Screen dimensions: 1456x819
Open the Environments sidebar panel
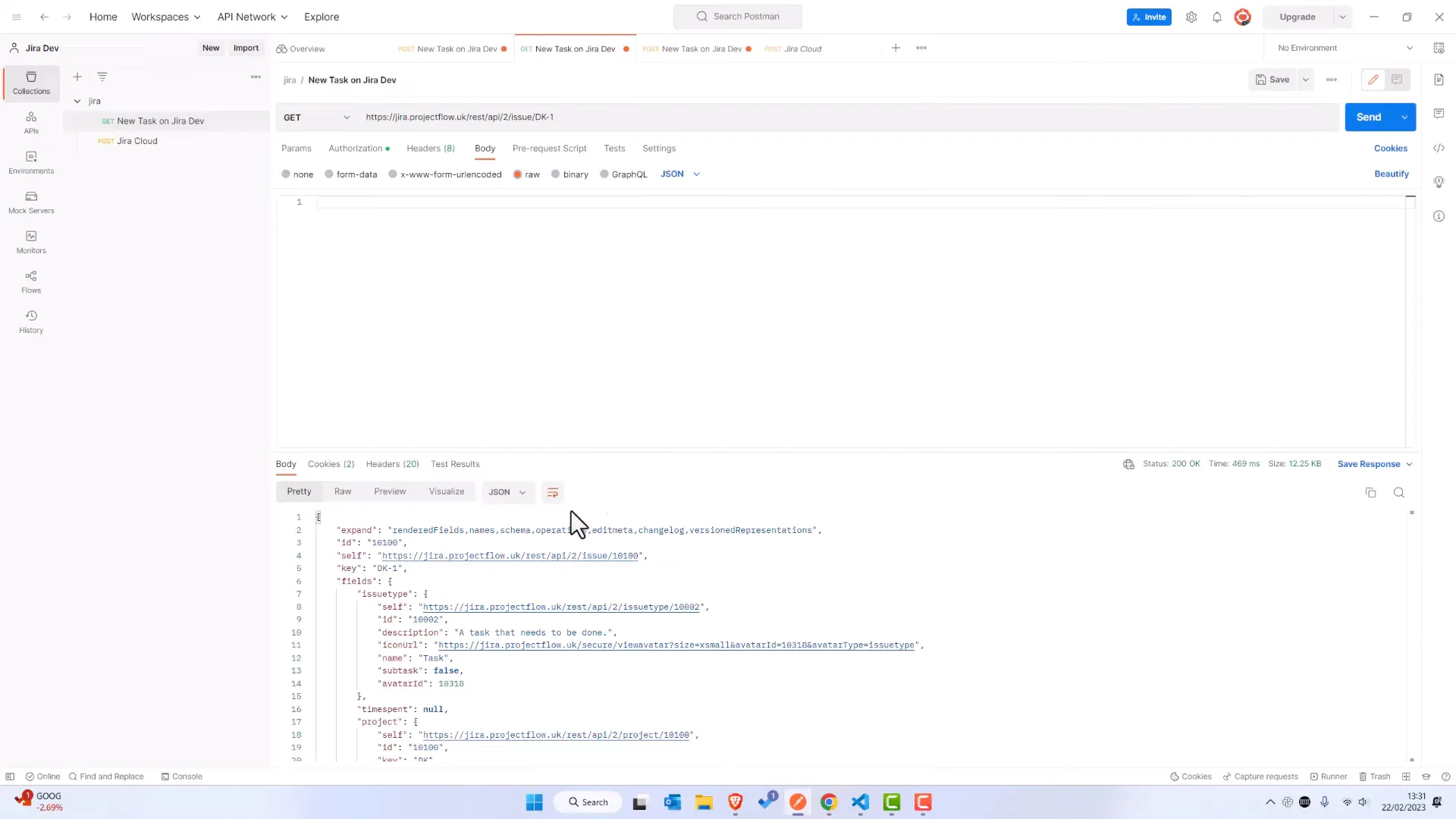pos(31,162)
